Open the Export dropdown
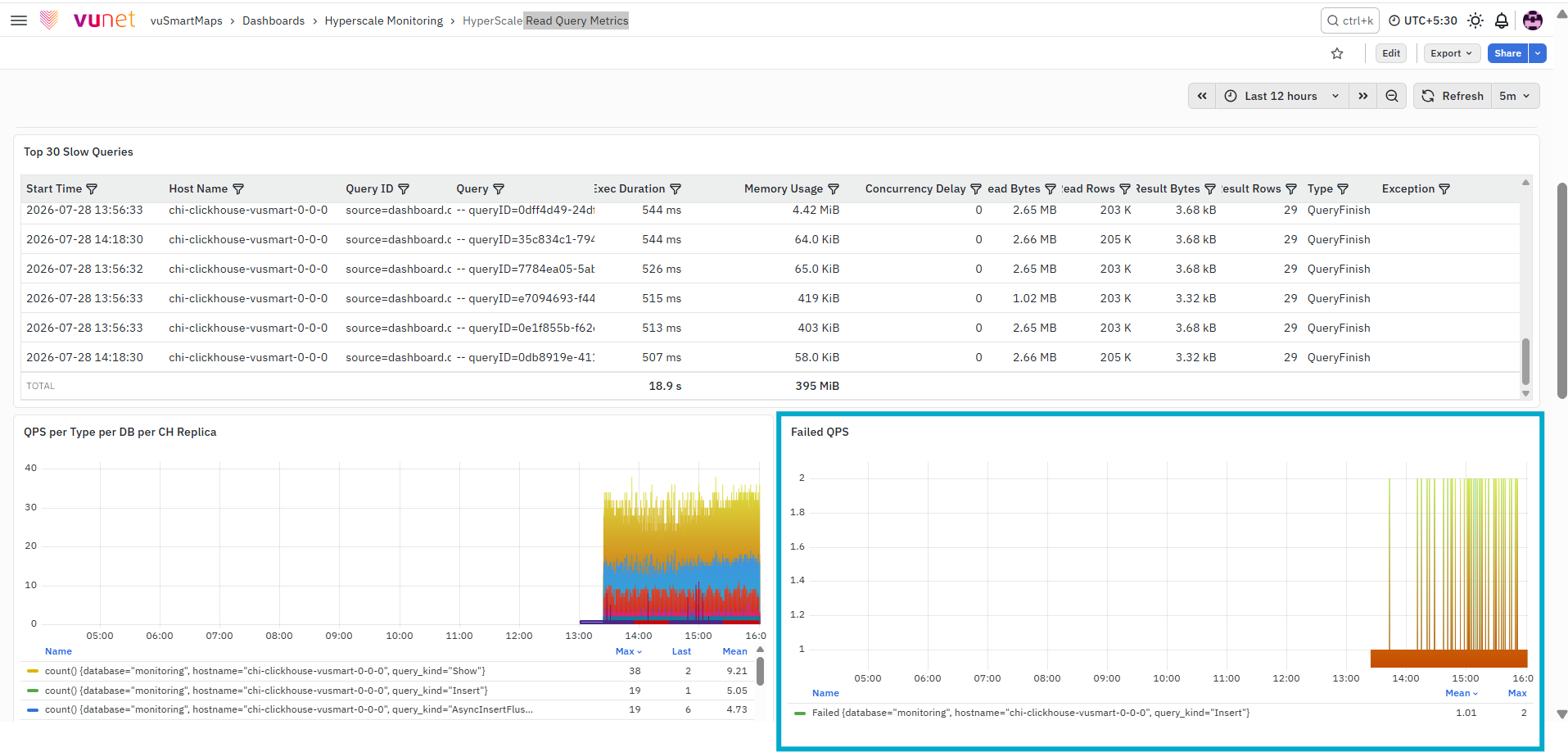 [x=1452, y=53]
